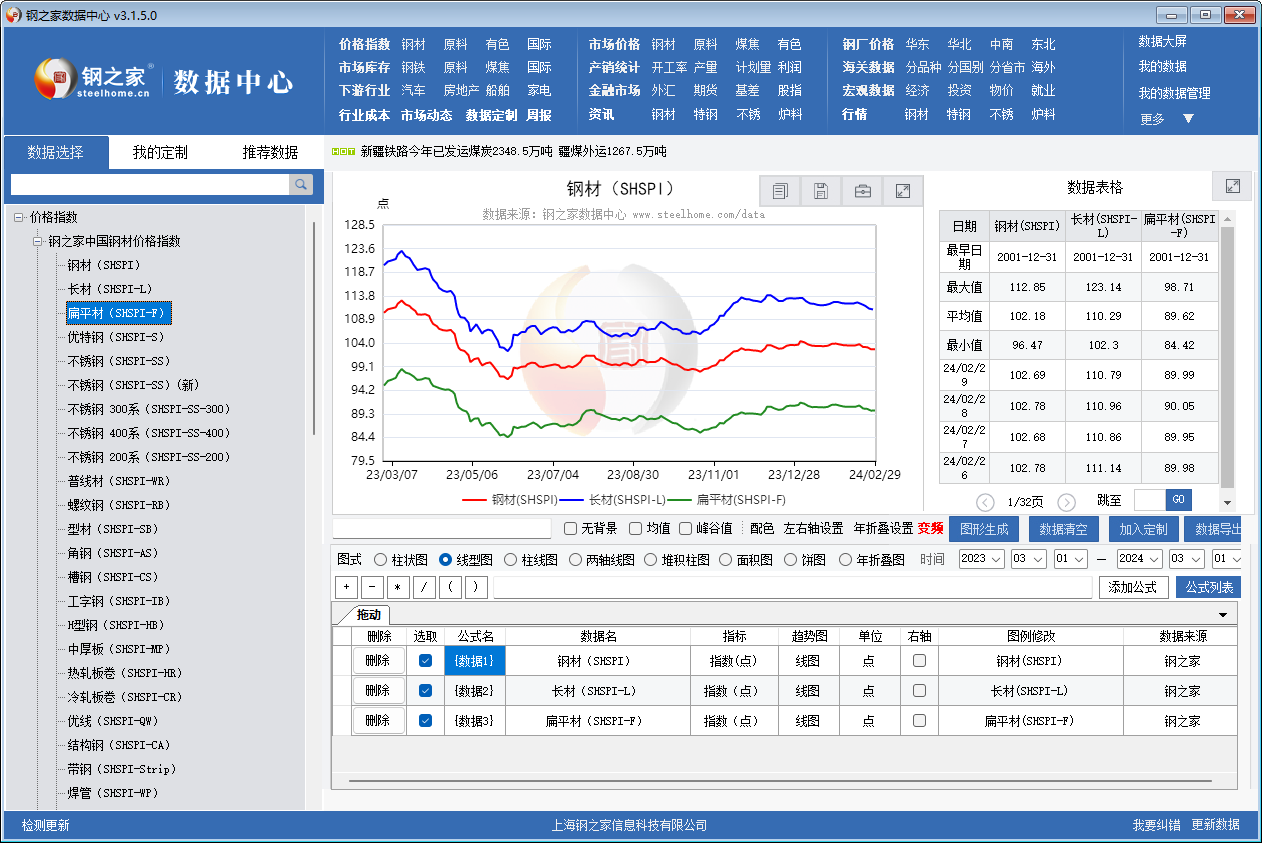1262x843 pixels.
Task: Click the 图形生成 button
Action: pyautogui.click(x=984, y=529)
